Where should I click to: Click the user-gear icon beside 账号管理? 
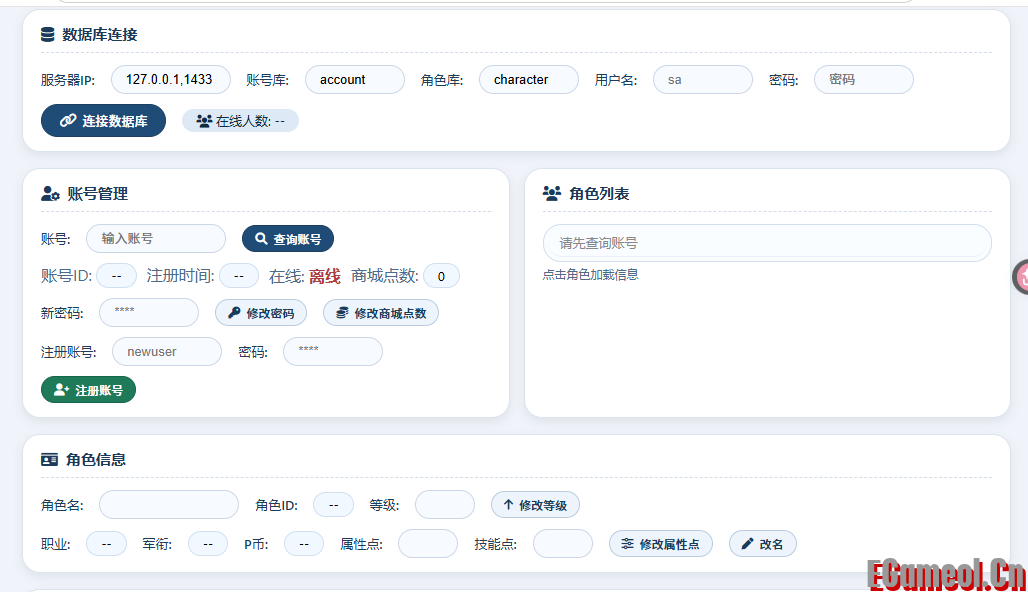pos(50,194)
